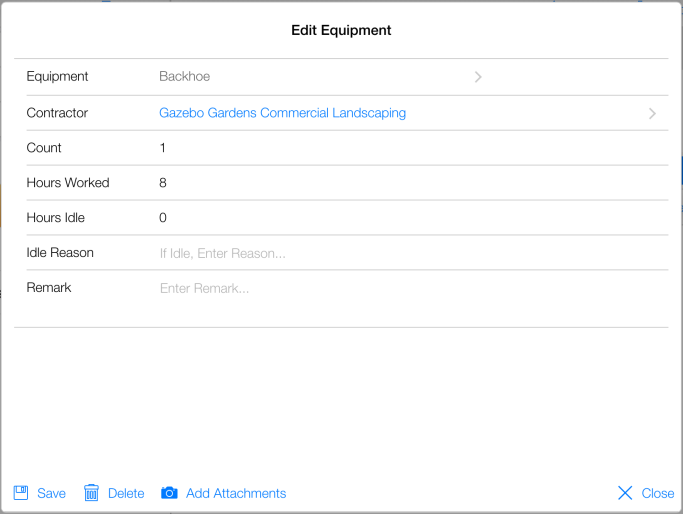Click the Edit Equipment dialog title

[341, 30]
